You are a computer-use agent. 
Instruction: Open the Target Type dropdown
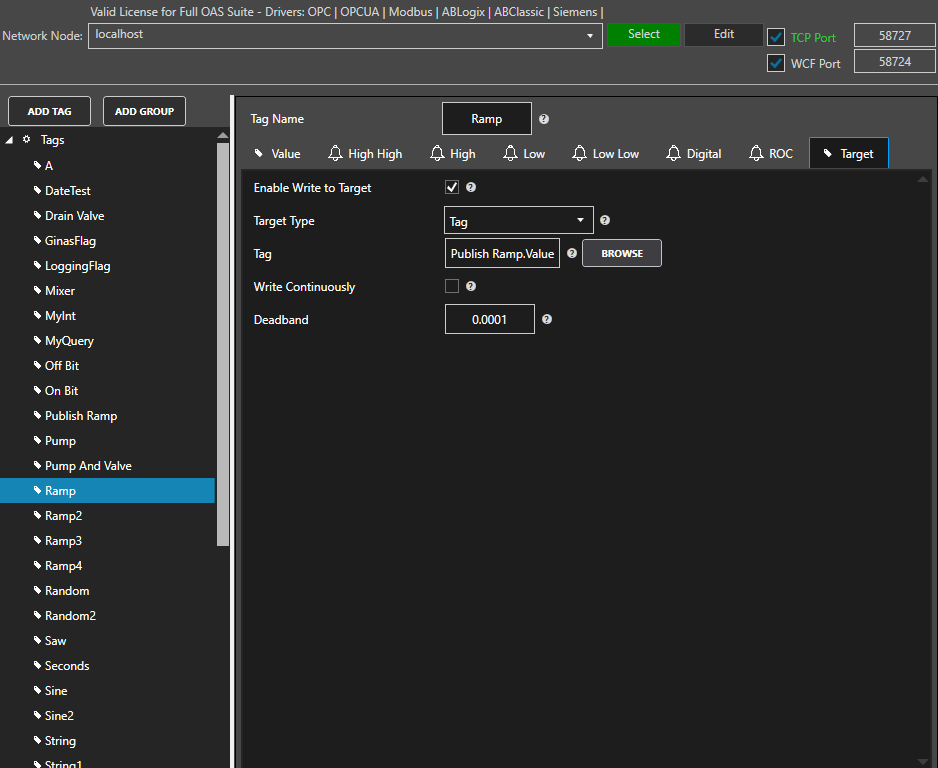click(518, 221)
